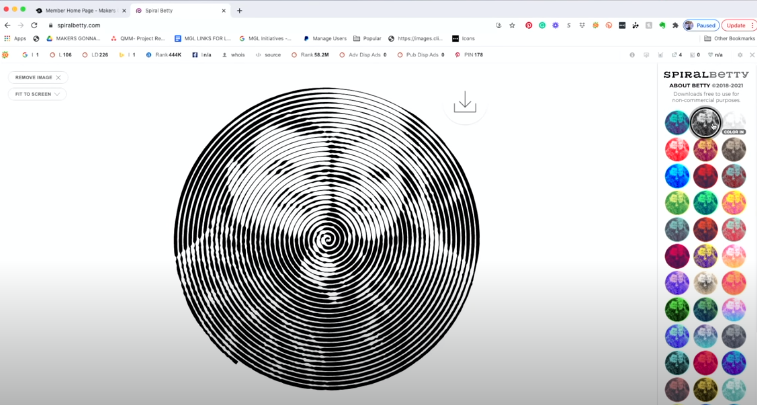Open the MGL Initiatives bookmark
The height and width of the screenshot is (405, 757).
point(266,38)
